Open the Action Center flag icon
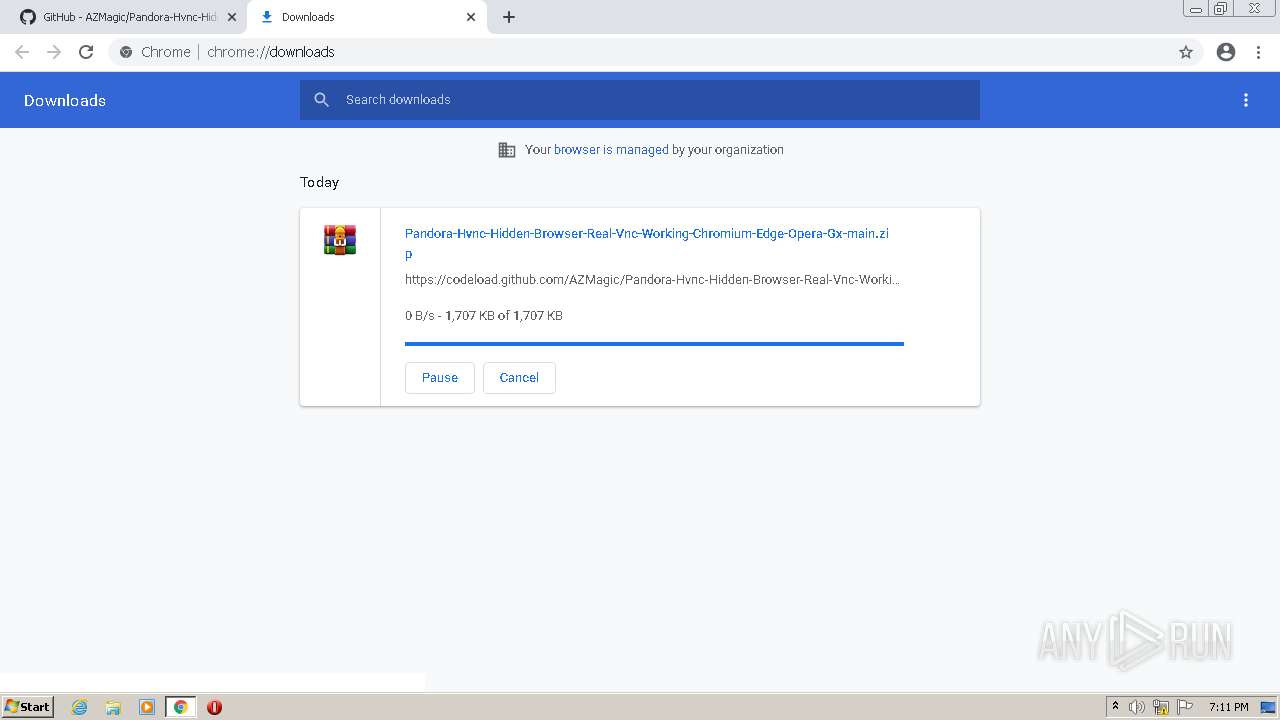This screenshot has width=1280, height=720. click(x=1185, y=707)
